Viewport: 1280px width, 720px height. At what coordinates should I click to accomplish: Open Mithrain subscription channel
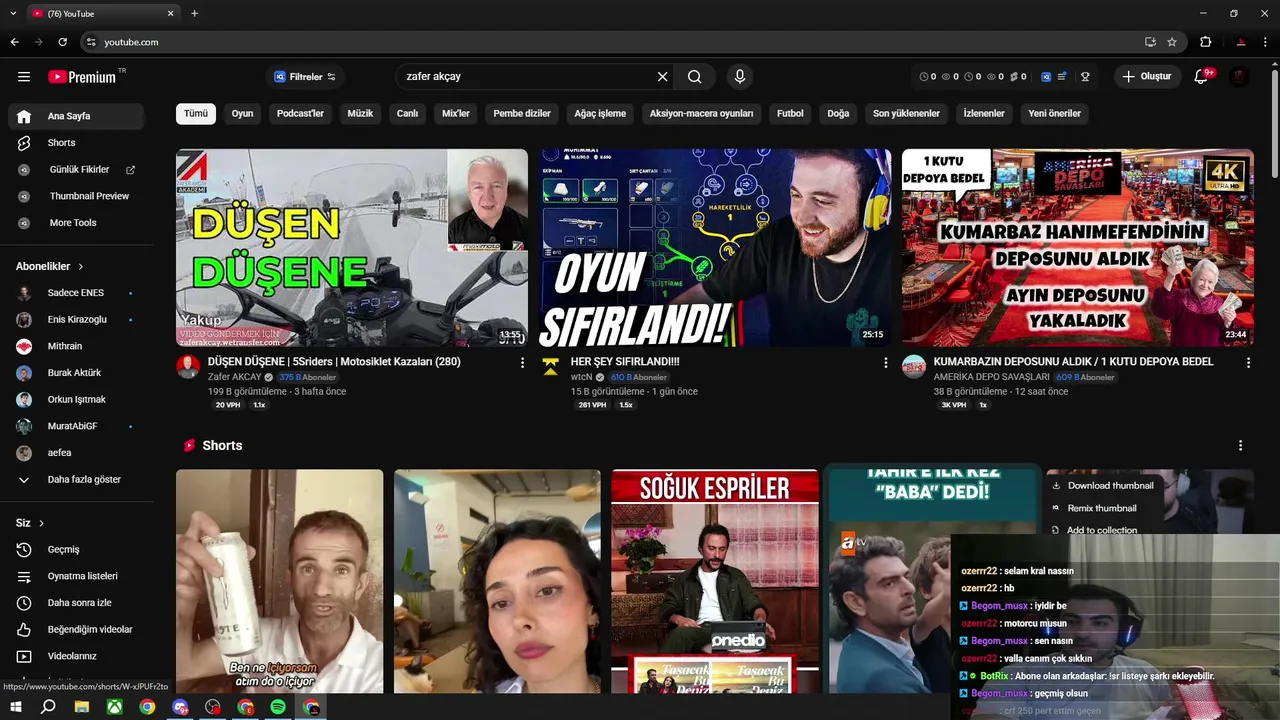click(76, 346)
